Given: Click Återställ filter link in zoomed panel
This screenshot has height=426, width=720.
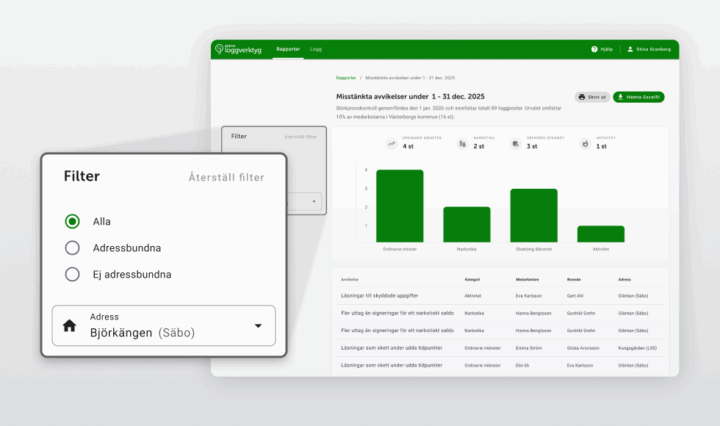Looking at the screenshot, I should point(226,177).
